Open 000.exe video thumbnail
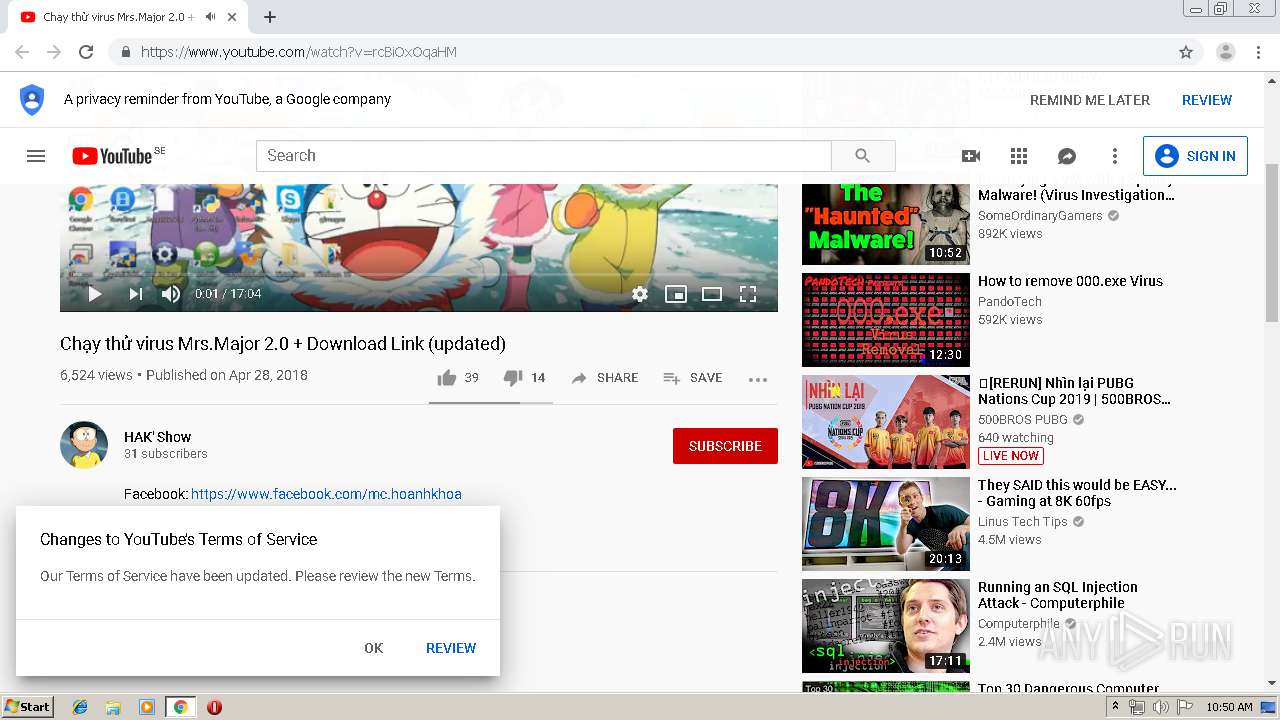The height and width of the screenshot is (720, 1280). pos(886,320)
